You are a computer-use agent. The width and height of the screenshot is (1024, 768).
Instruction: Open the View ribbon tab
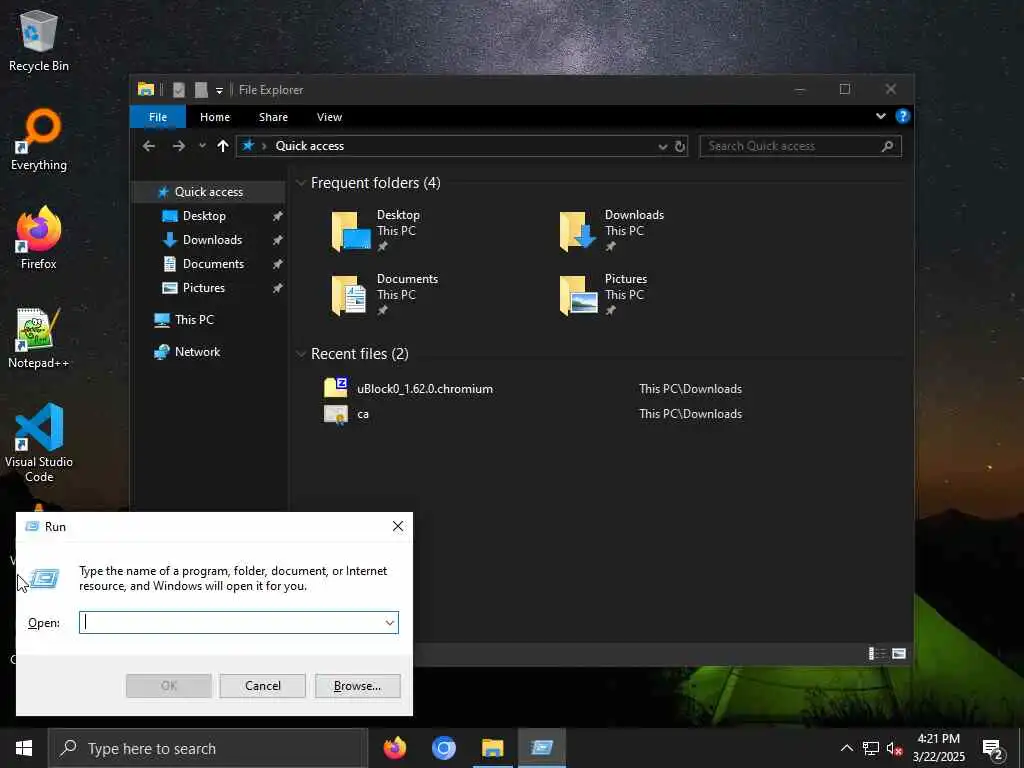(x=329, y=117)
